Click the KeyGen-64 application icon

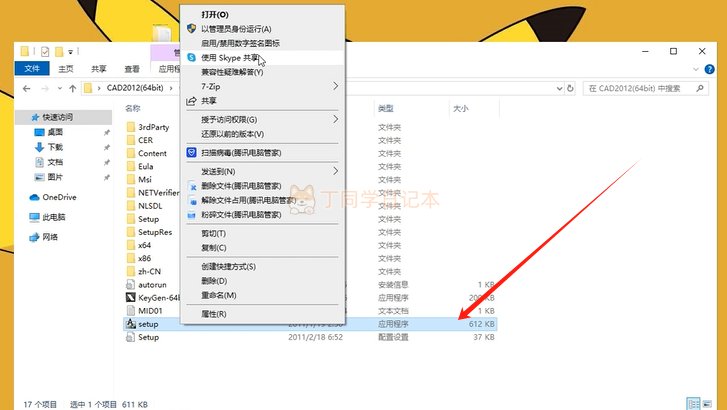131,298
